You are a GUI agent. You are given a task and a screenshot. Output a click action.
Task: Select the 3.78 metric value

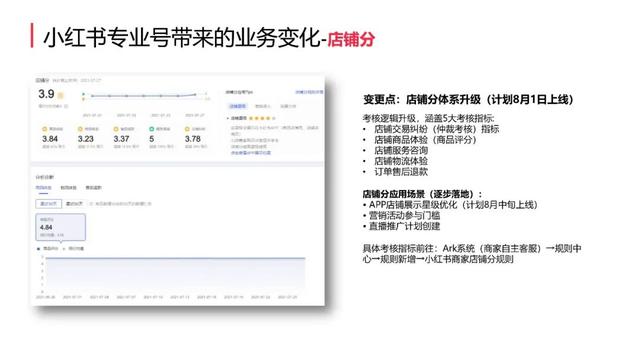point(193,139)
